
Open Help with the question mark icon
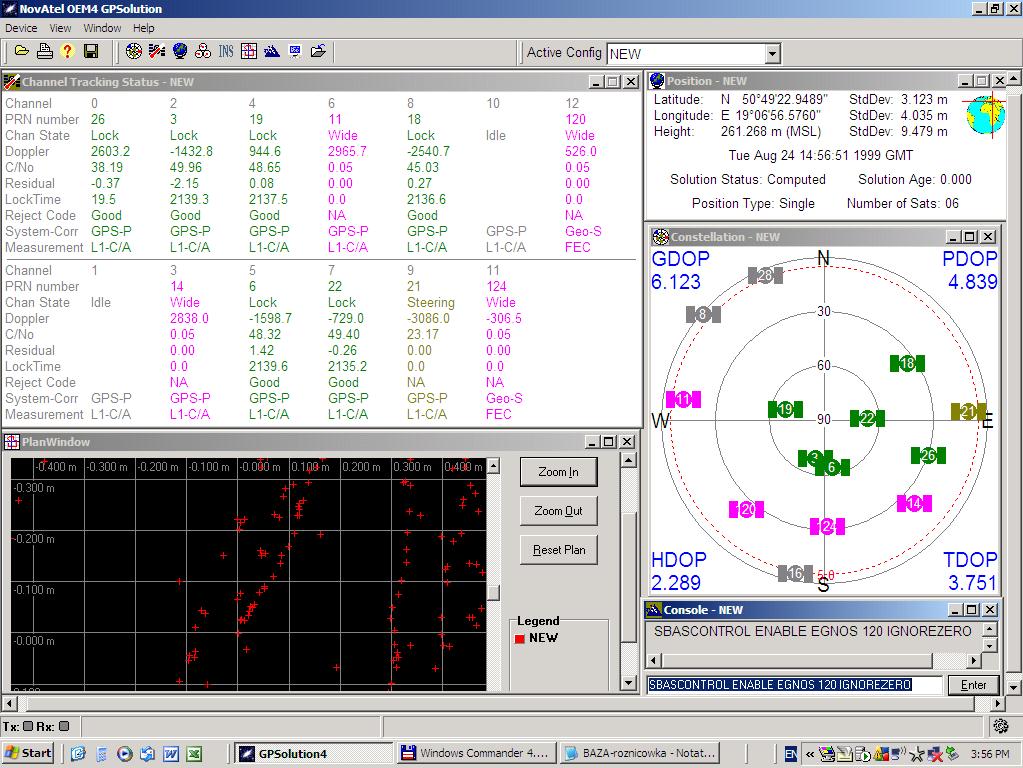point(67,52)
